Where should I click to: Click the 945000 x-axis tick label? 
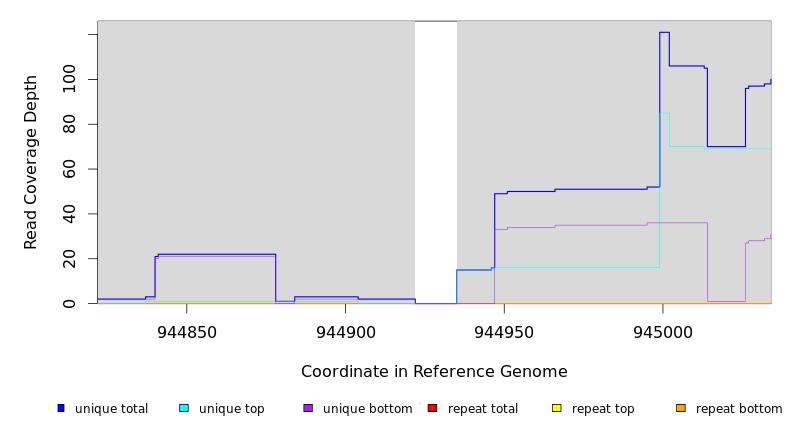click(662, 332)
